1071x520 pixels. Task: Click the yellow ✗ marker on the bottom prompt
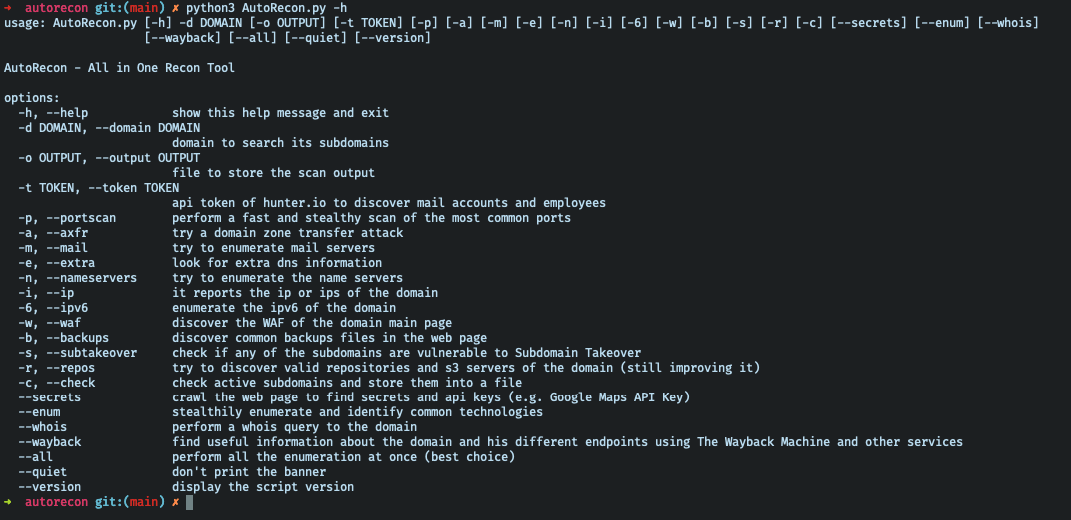[x=174, y=502]
